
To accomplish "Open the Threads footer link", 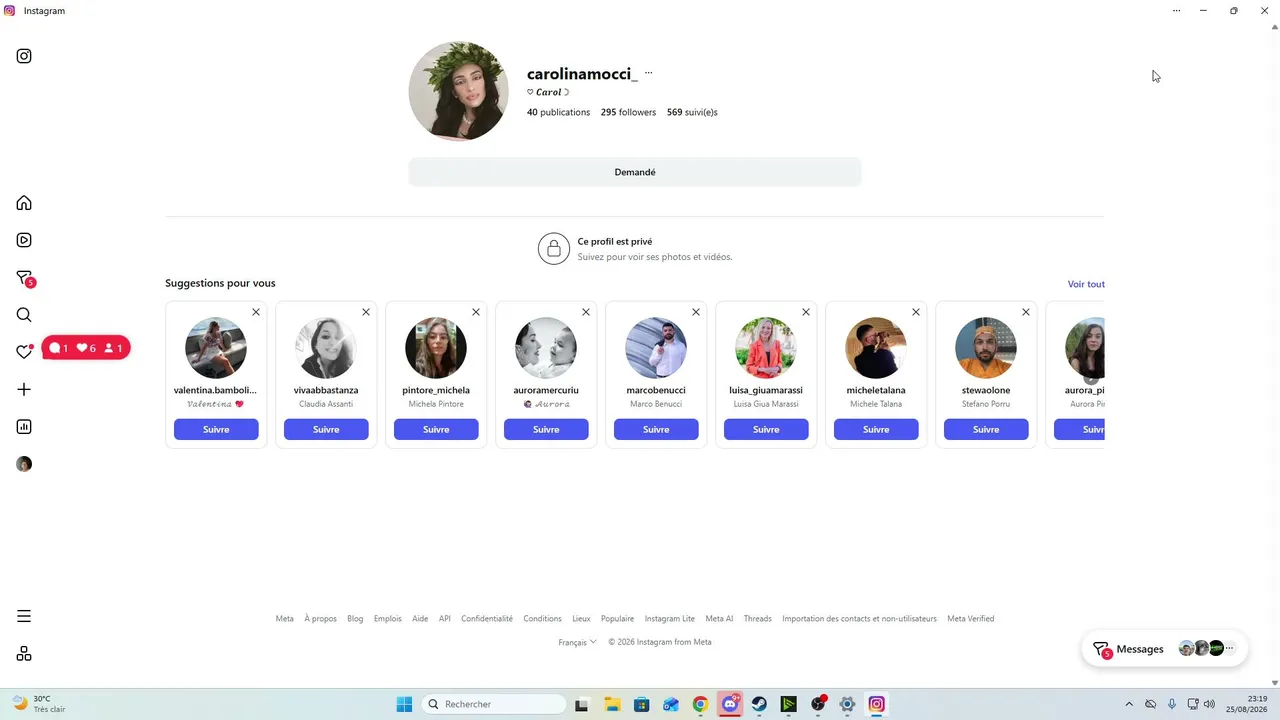I will (x=757, y=619).
